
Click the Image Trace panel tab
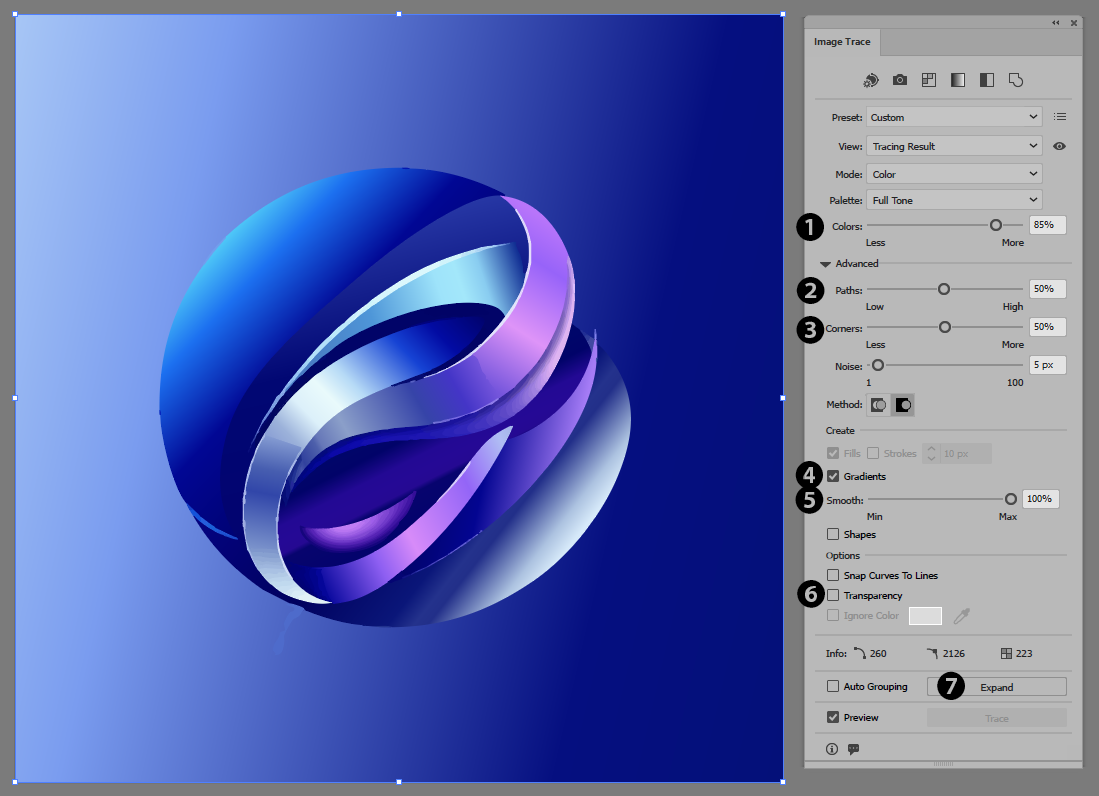coord(842,42)
